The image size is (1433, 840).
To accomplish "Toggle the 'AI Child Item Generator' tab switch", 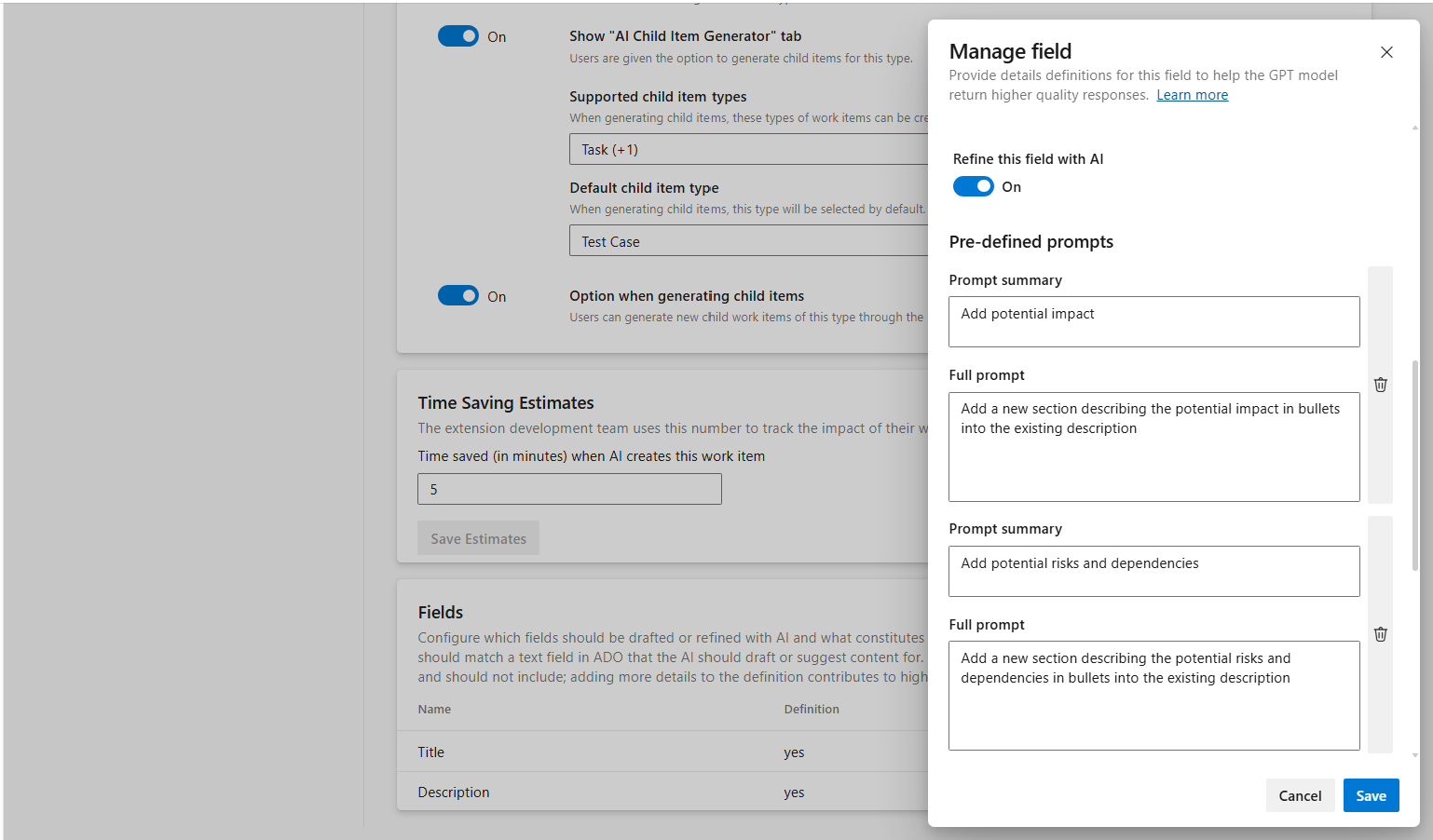I will 458,36.
